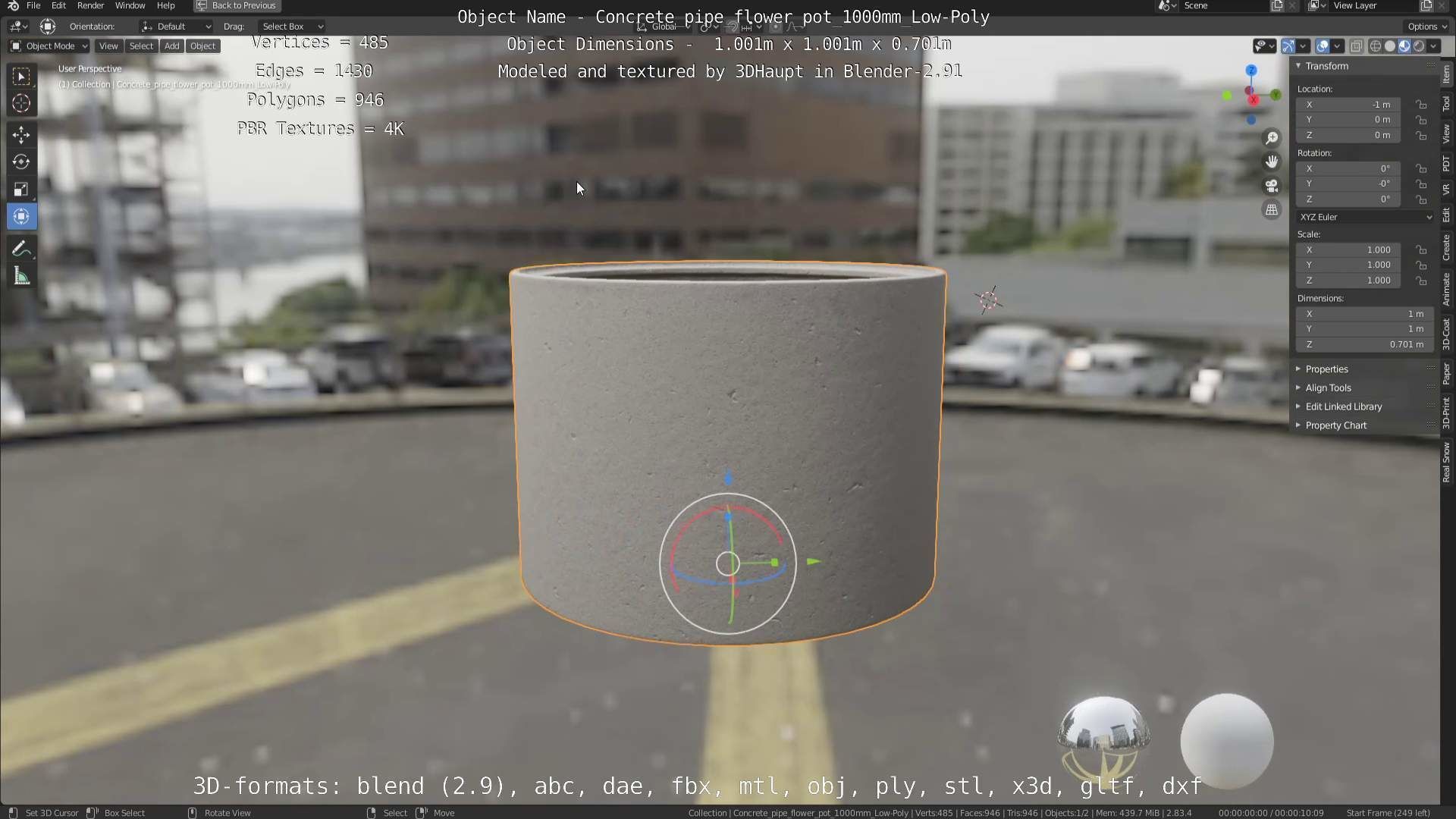Select the Scale tool in toolbar

(x=21, y=189)
